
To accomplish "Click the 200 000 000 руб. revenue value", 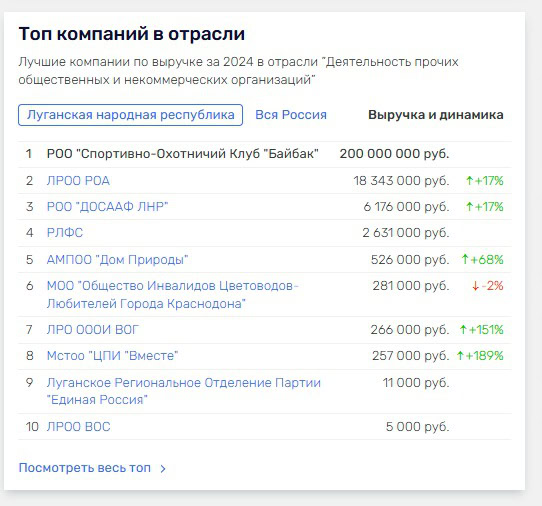I will click(x=394, y=153).
